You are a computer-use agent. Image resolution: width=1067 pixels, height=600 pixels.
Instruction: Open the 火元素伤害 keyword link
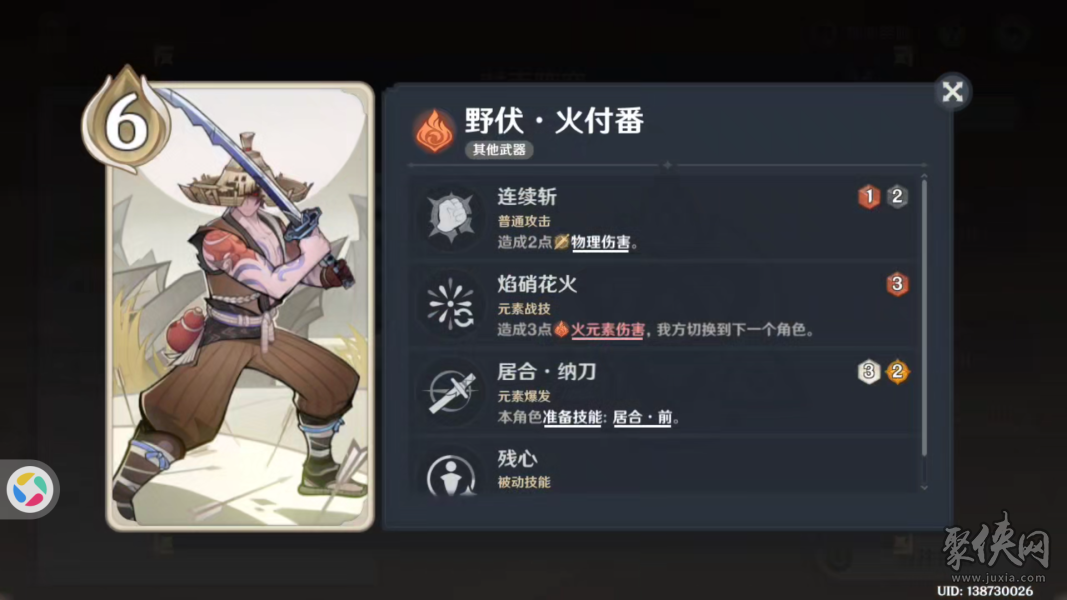(x=608, y=330)
